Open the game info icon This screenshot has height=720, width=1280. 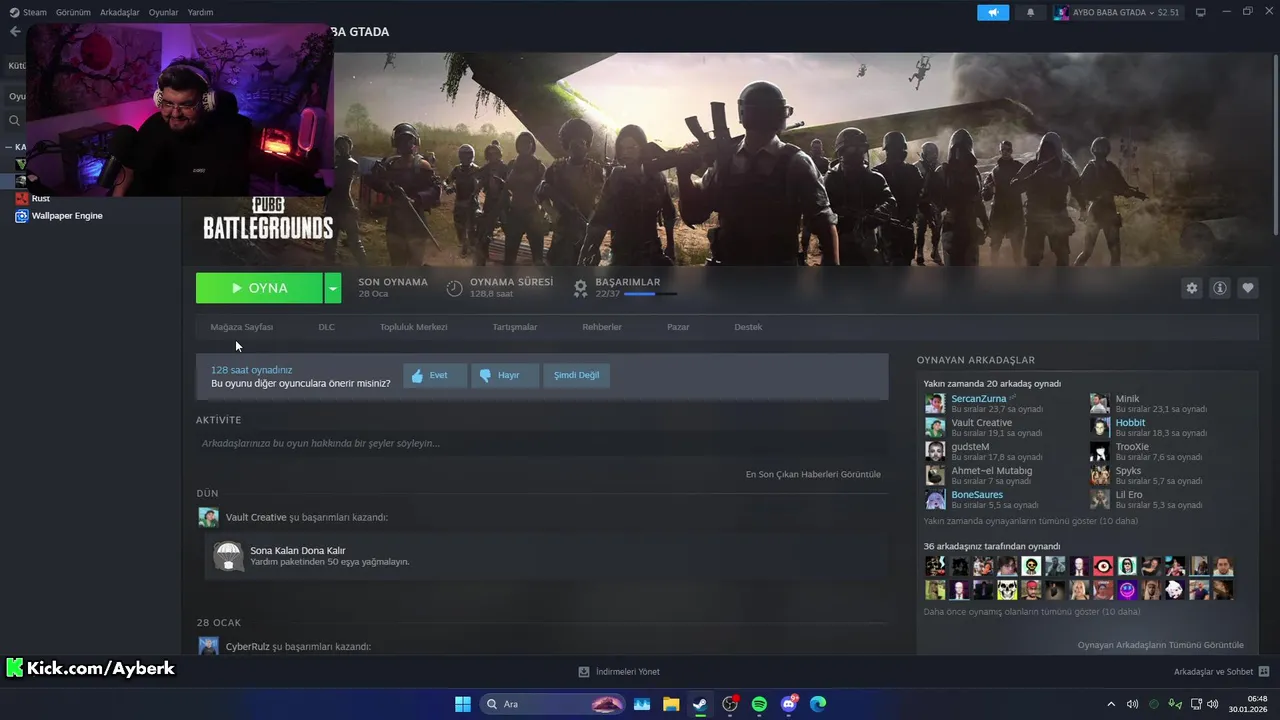click(1220, 288)
